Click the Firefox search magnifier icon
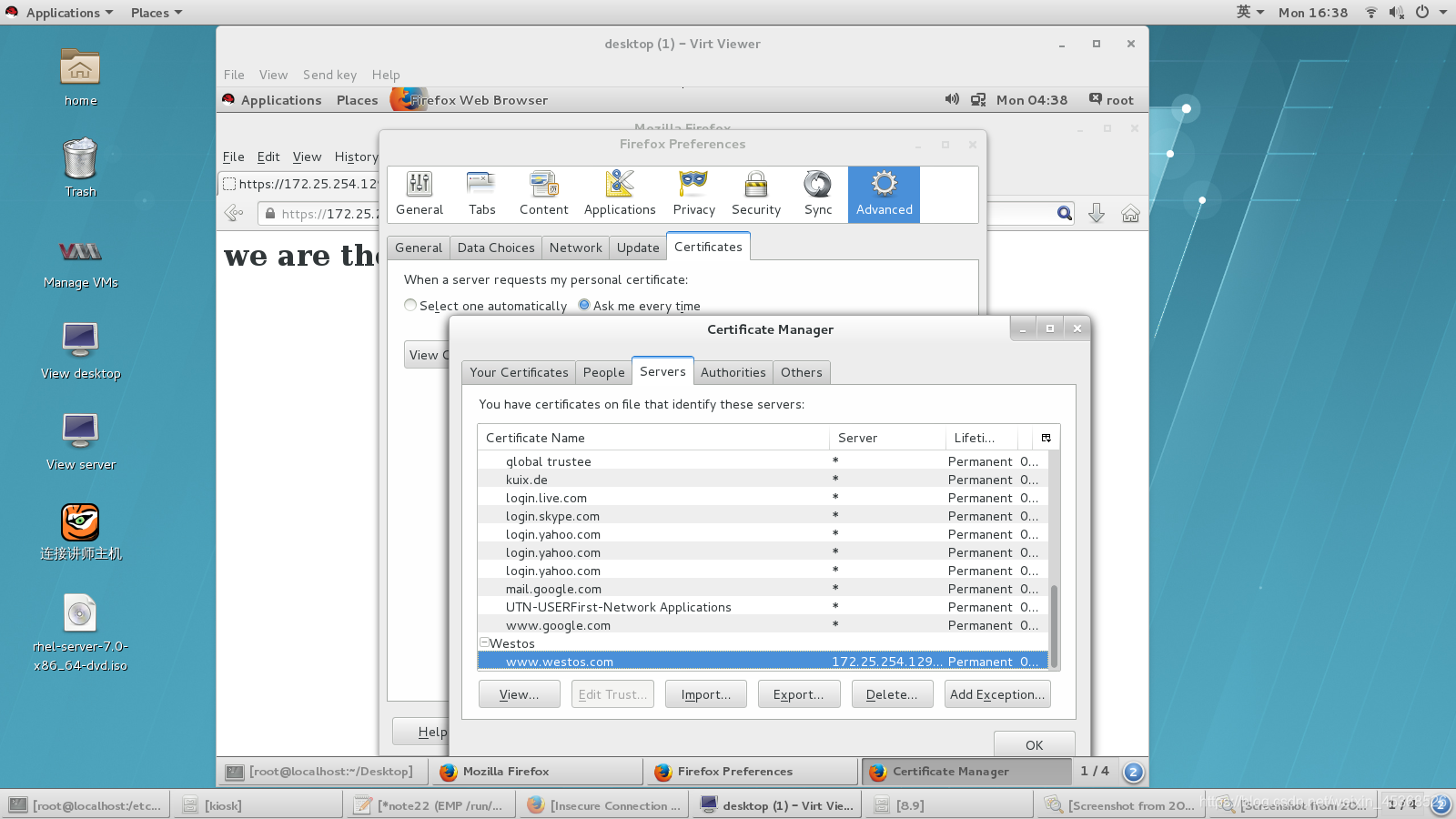1456x819 pixels. [1064, 213]
